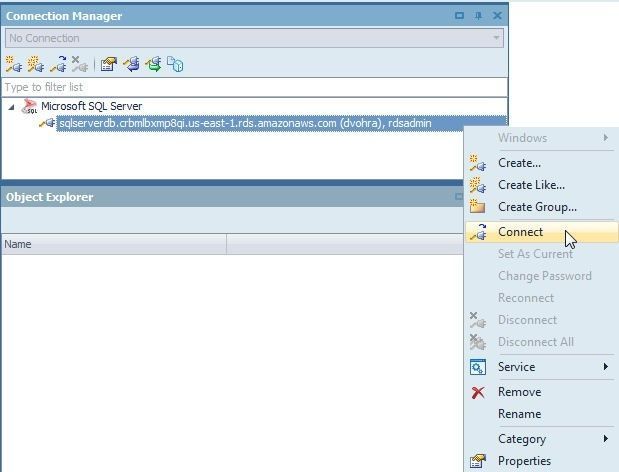Click the greyed Disconnect toolbar icon

tap(80, 64)
